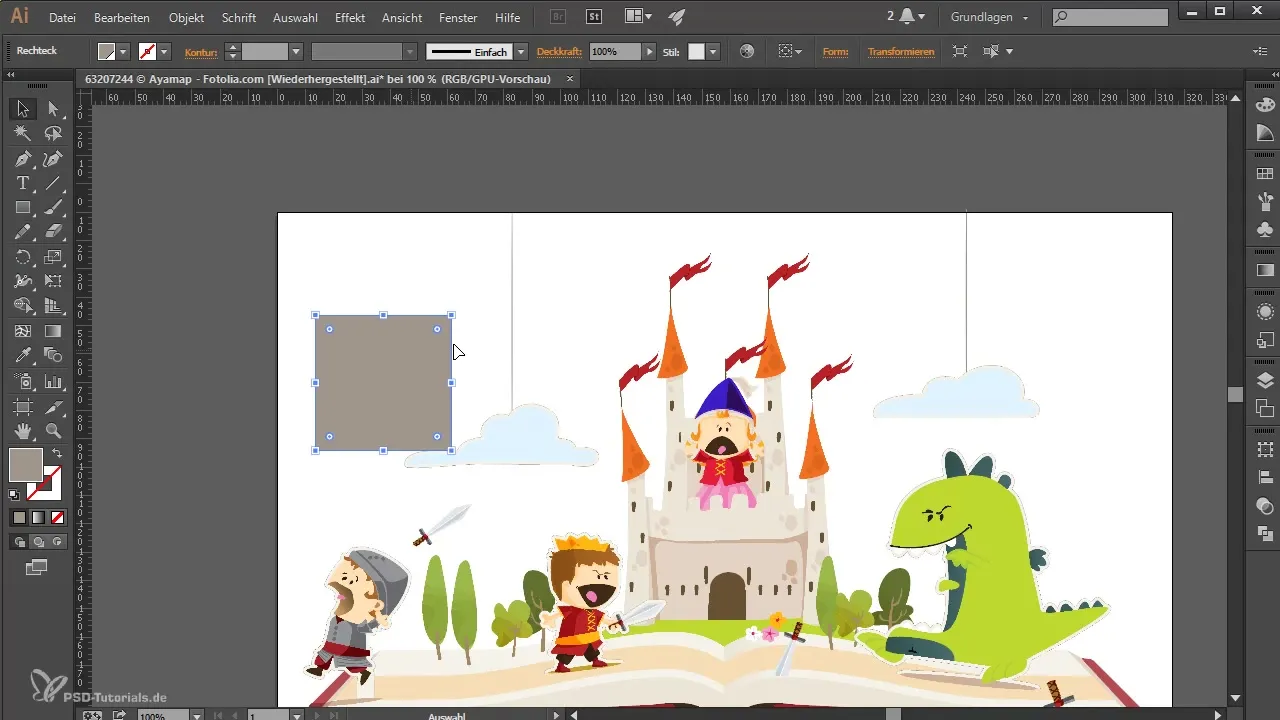Open the Layers panel icon

1265,380
